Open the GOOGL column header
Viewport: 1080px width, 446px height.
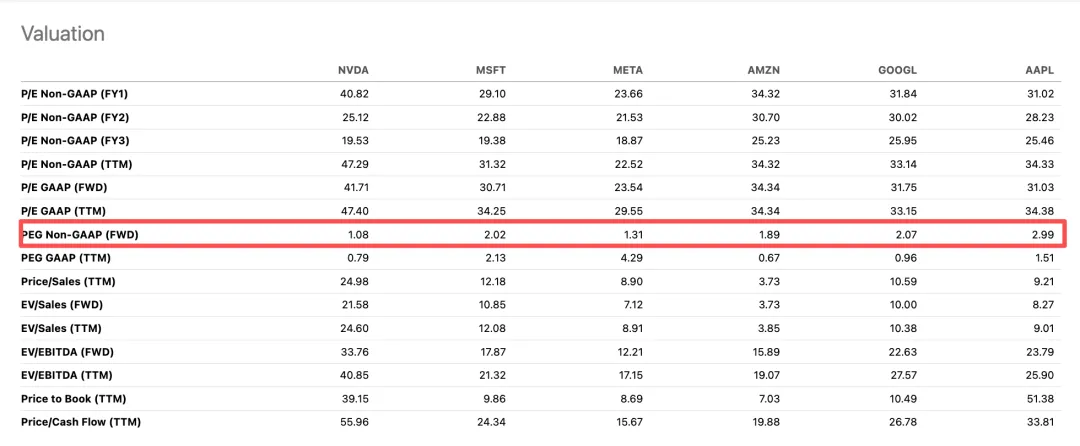click(x=896, y=71)
